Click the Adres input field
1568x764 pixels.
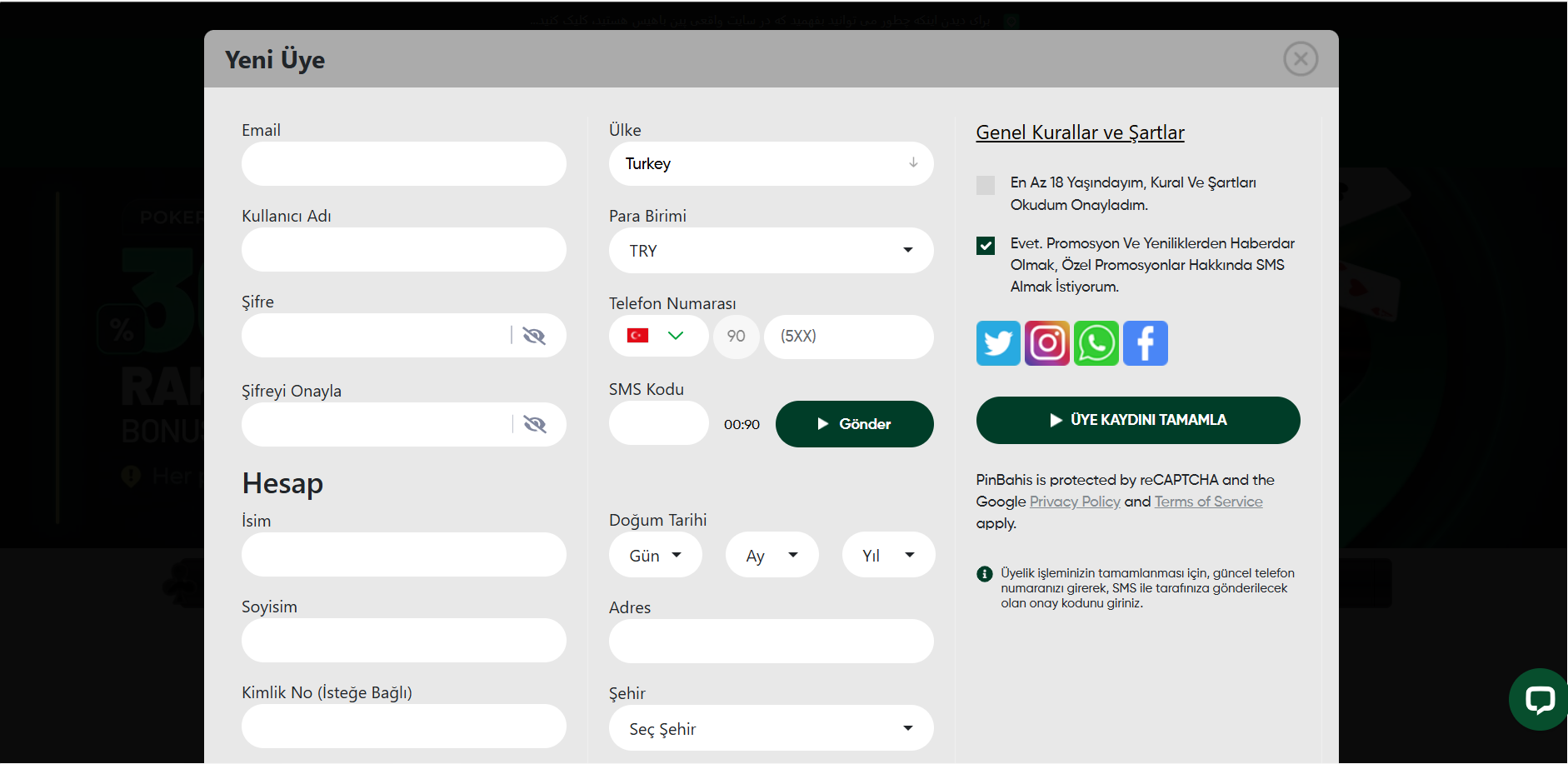click(772, 642)
